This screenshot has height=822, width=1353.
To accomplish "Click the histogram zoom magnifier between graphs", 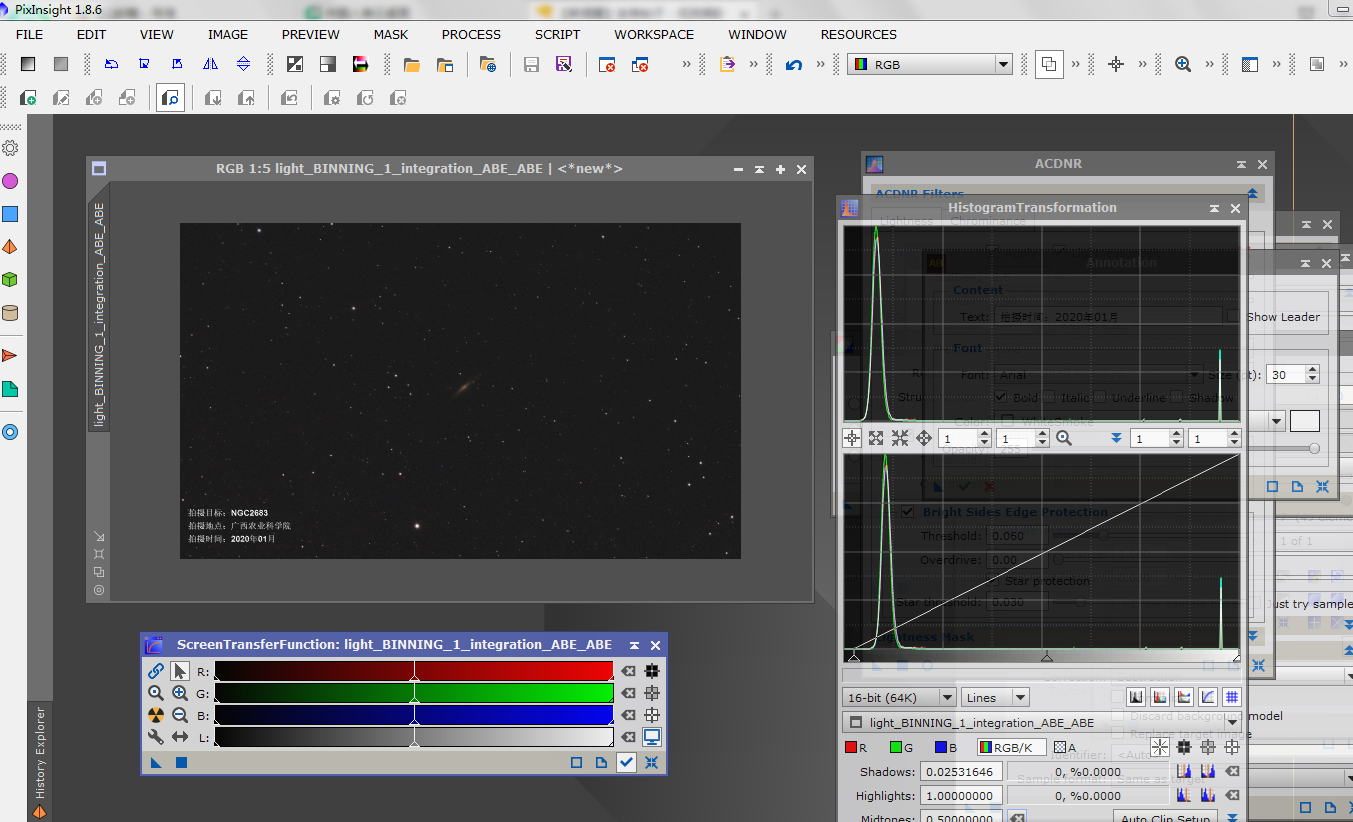I will click(1064, 438).
